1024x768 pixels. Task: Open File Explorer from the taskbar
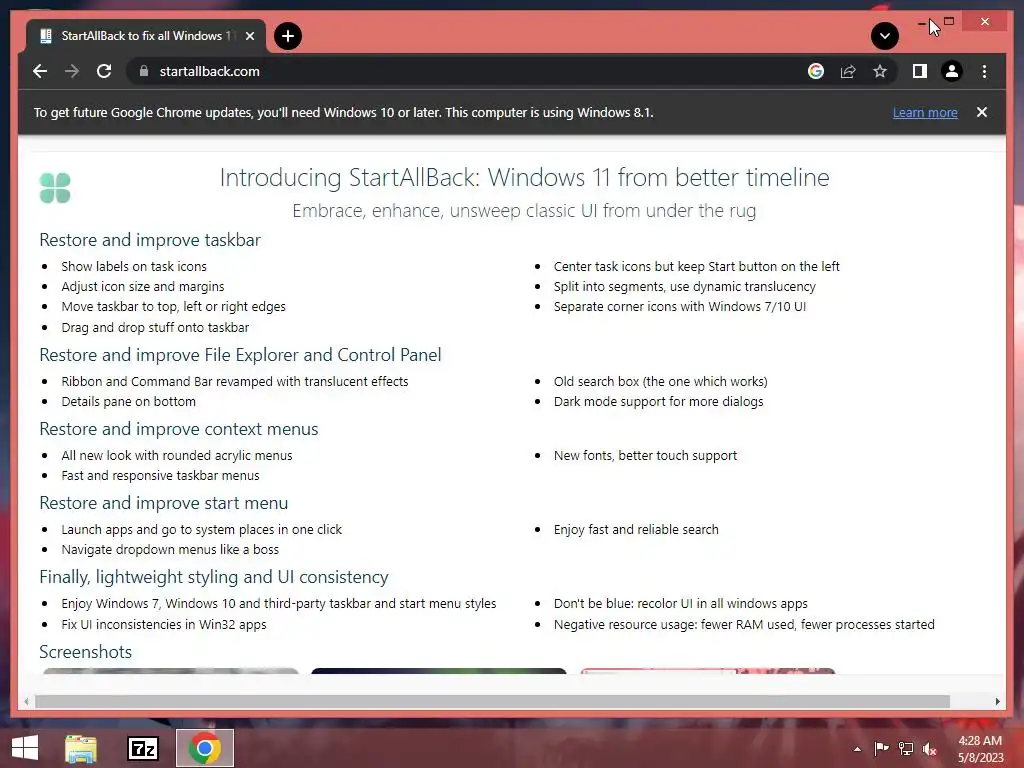[x=81, y=748]
